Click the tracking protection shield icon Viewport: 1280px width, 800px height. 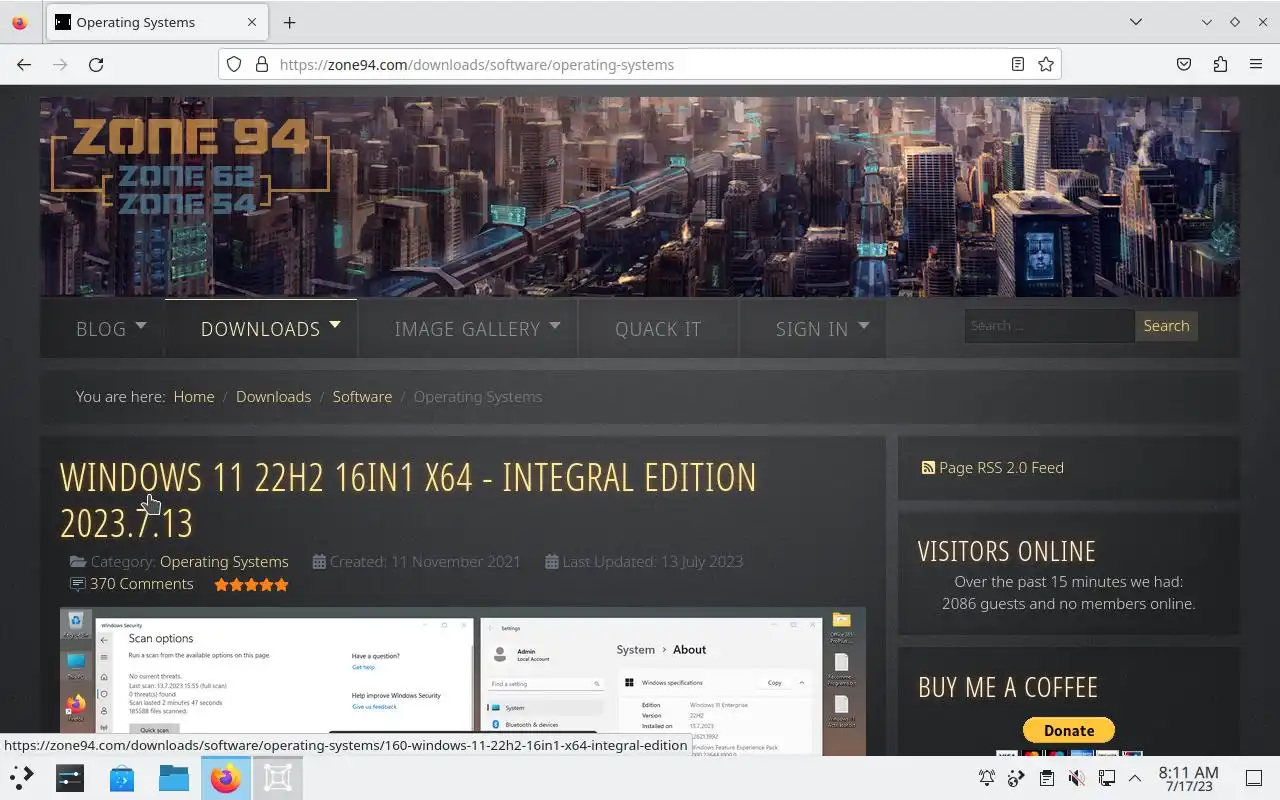[x=234, y=64]
